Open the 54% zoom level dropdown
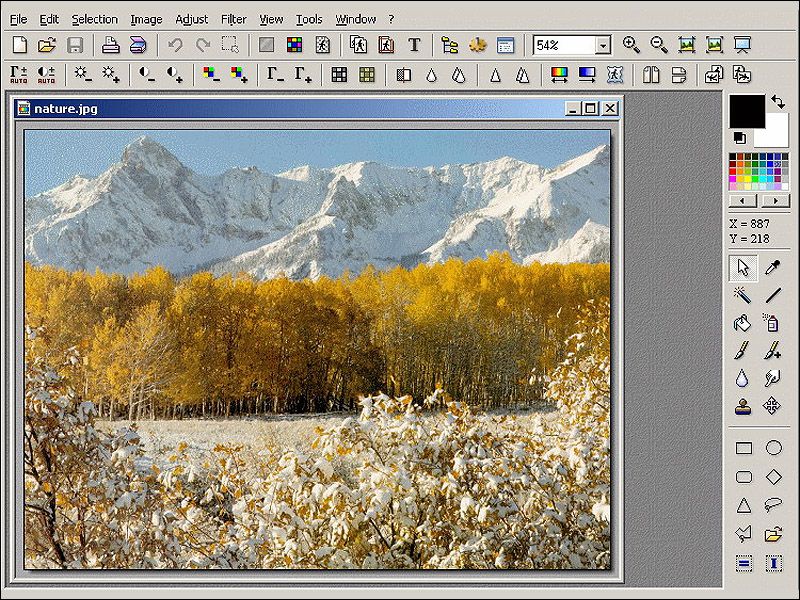 coord(602,45)
